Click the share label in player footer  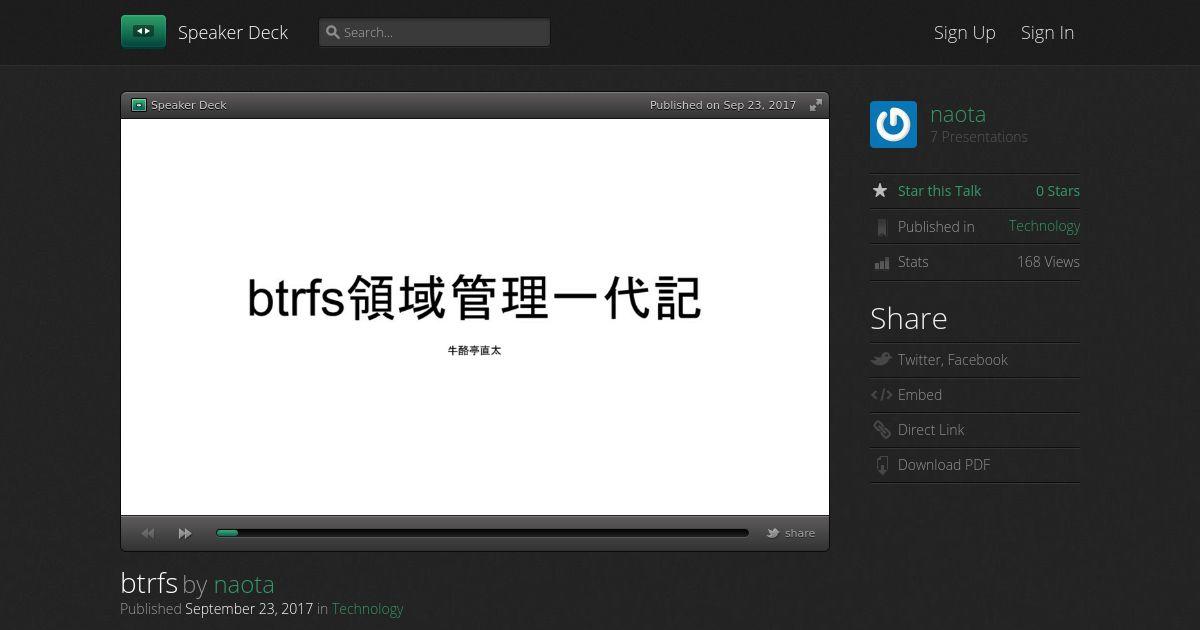pos(800,533)
